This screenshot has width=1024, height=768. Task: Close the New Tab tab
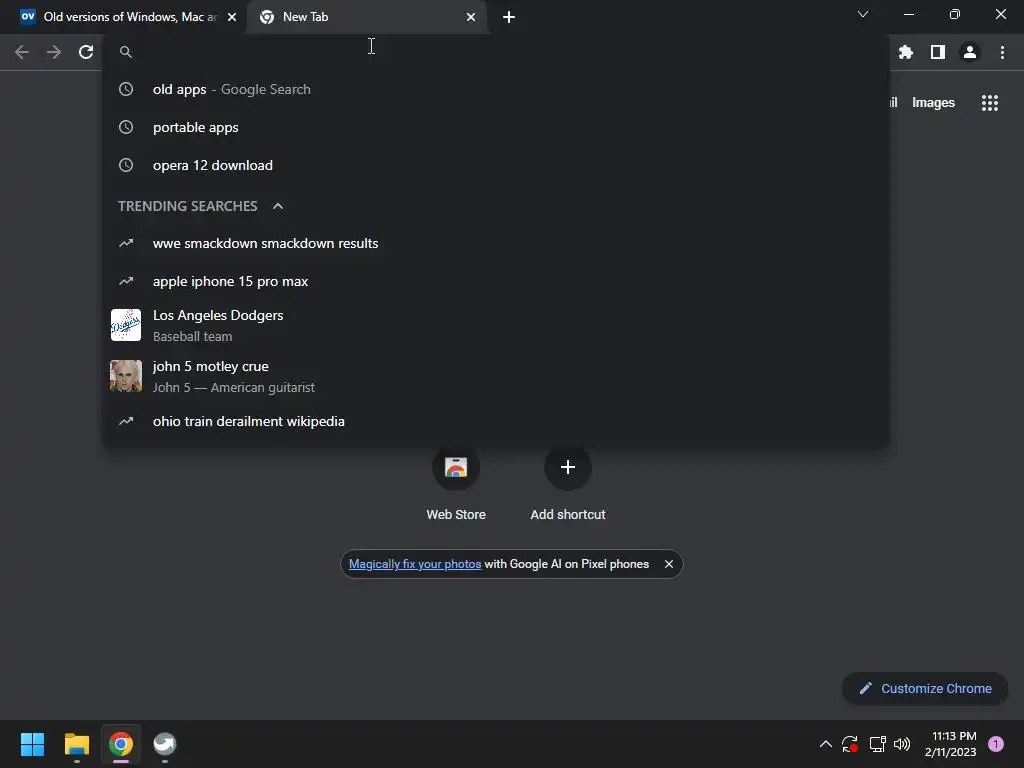pos(471,17)
